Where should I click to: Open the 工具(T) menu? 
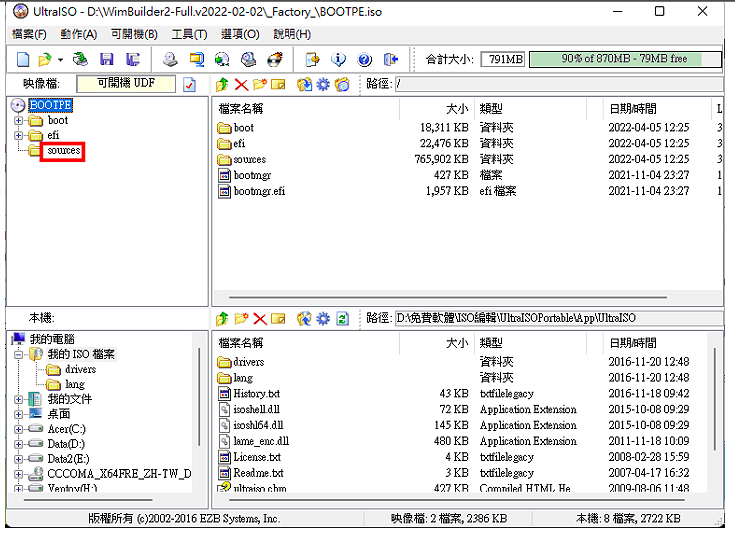189,34
